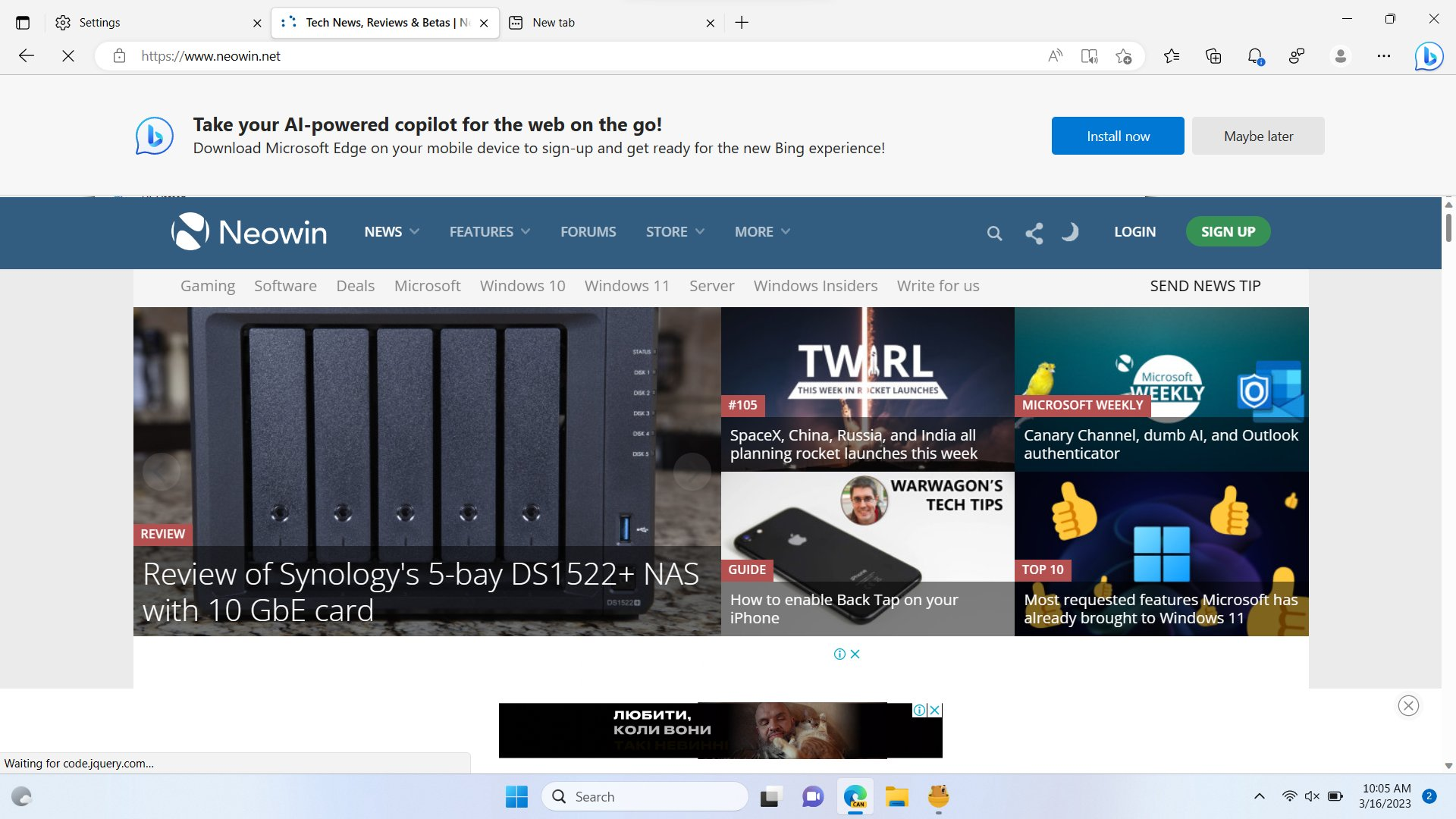Expand the FEATURES dropdown
This screenshot has width=1456, height=819.
coord(489,231)
